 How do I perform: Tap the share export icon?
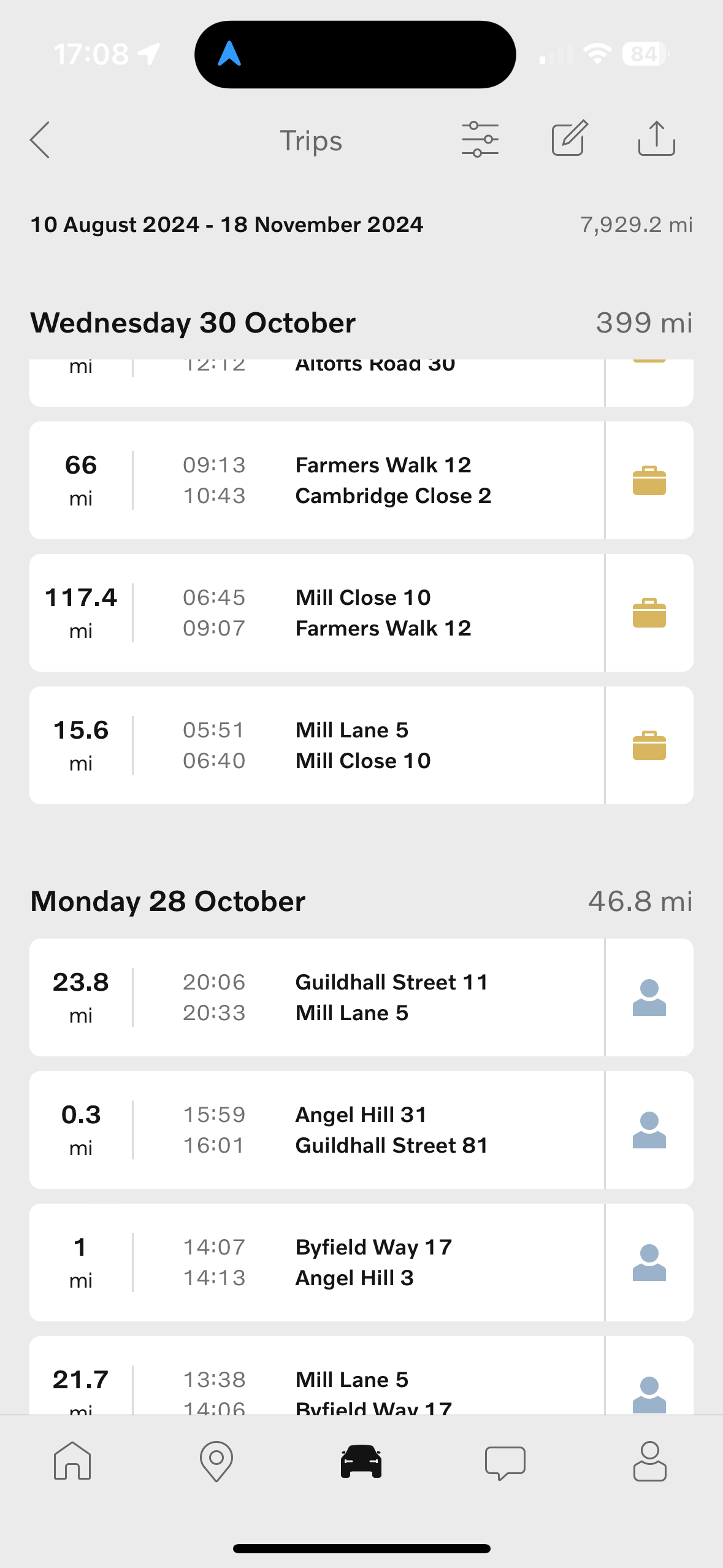click(656, 139)
